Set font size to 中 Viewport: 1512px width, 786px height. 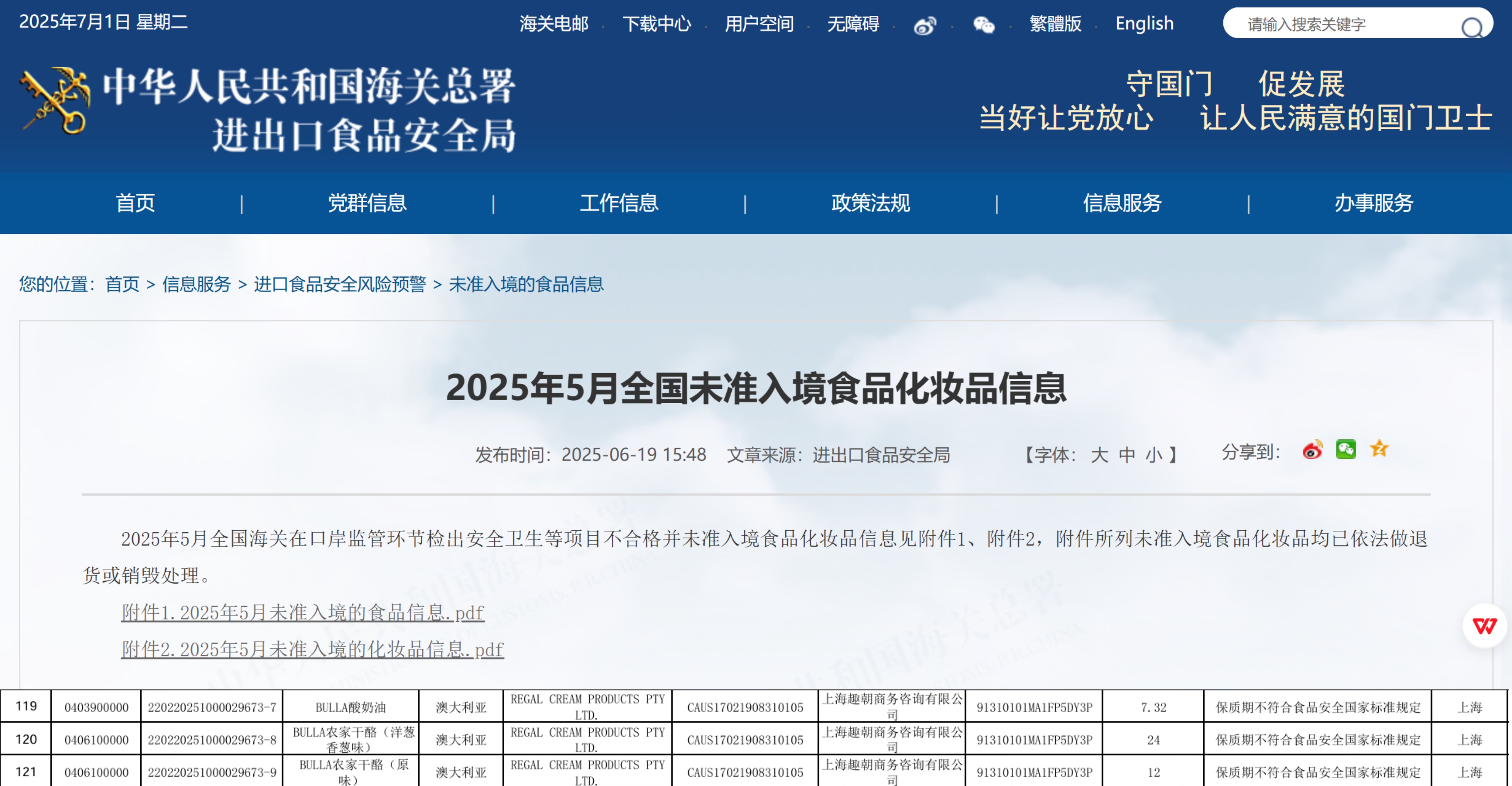coord(1126,455)
